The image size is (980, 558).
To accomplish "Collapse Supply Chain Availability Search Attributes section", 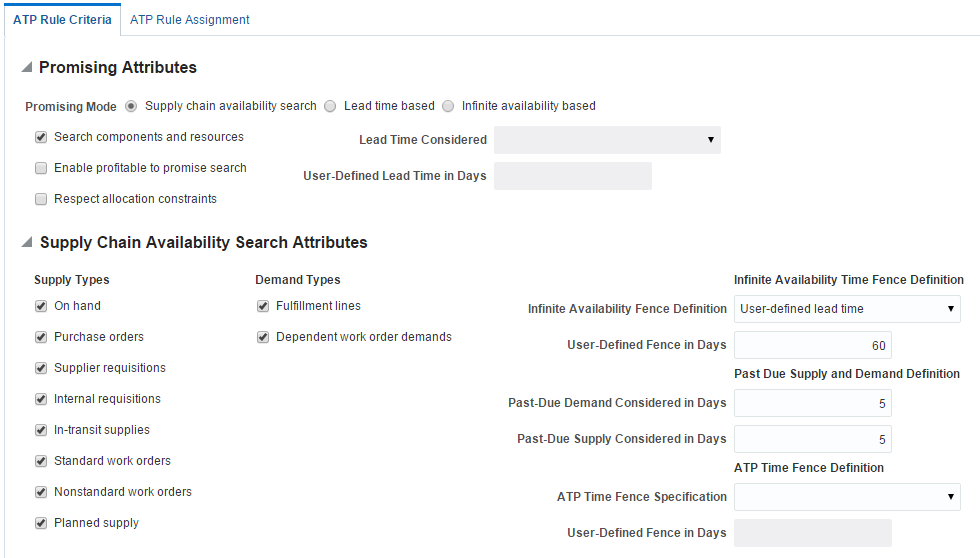I will [x=26, y=243].
